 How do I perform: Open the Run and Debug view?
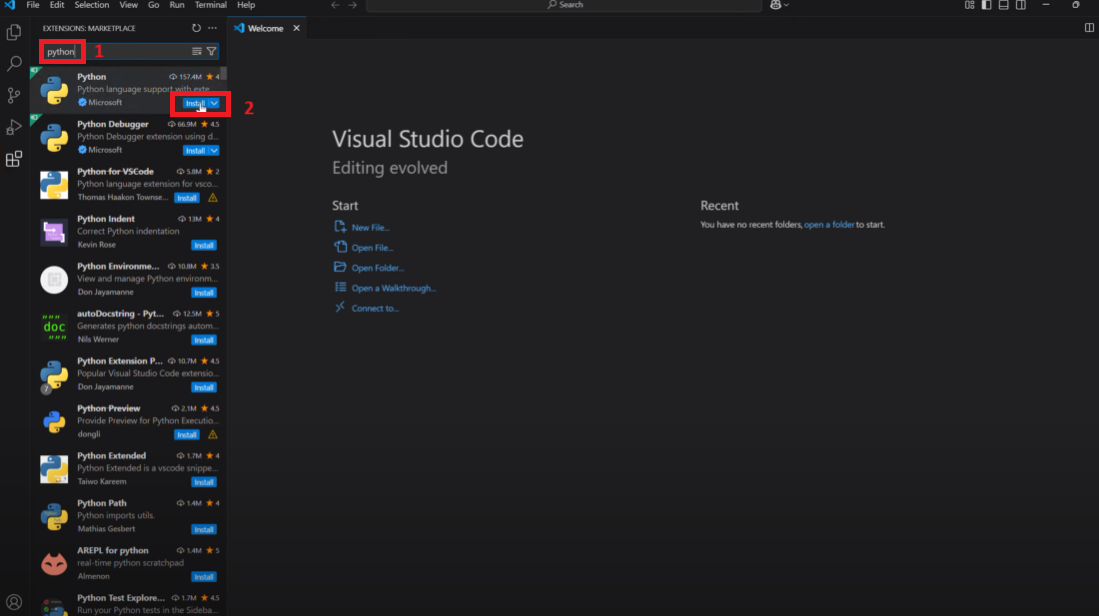coord(14,127)
